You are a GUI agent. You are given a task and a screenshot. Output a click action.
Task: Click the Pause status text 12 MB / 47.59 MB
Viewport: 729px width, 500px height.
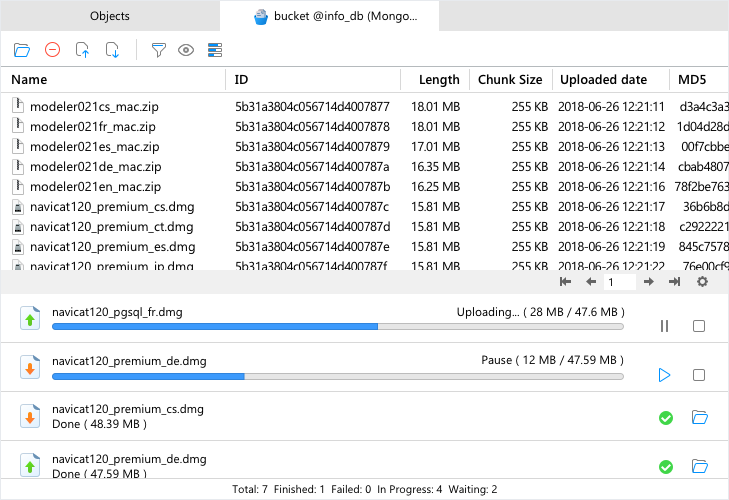pos(552,360)
